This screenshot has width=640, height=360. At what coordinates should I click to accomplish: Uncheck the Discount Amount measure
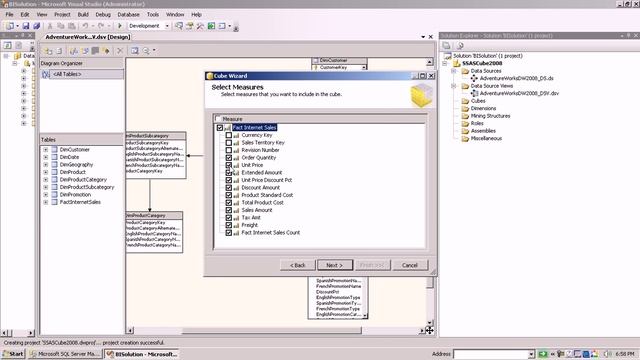point(229,188)
